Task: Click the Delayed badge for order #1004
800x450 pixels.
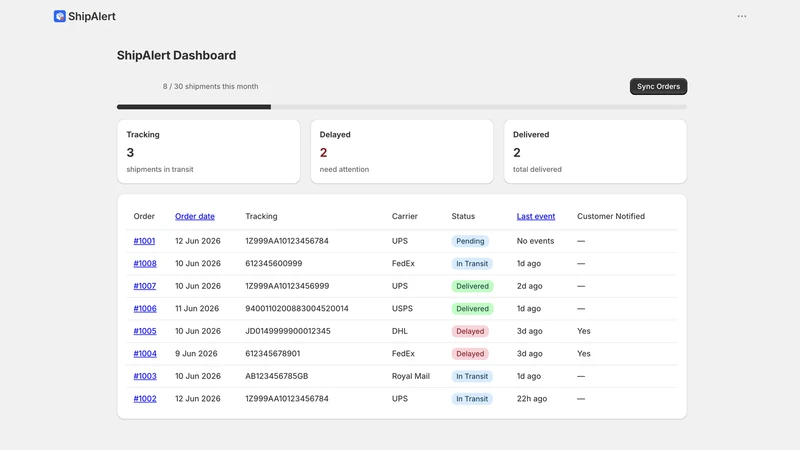Action: 470,353
